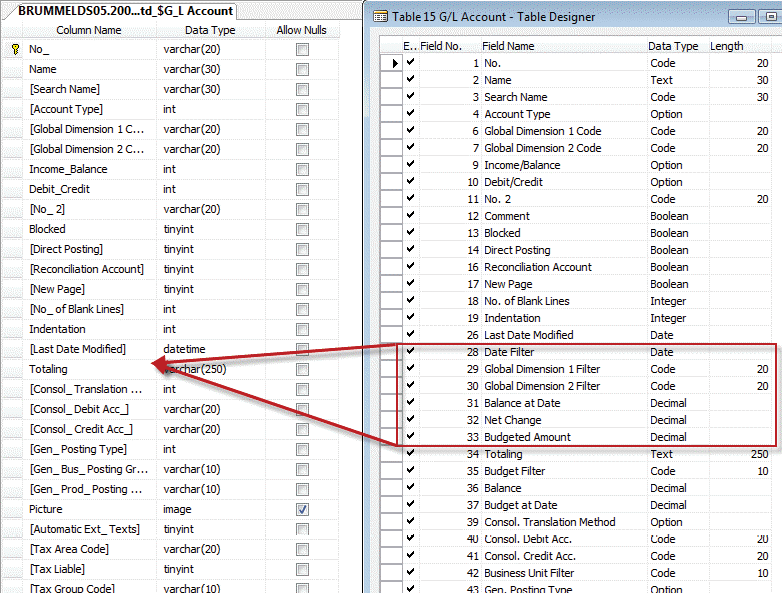The width and height of the screenshot is (782, 593).
Task: Toggle Allow Nulls checkbox for No_ column
Action: click(x=302, y=49)
